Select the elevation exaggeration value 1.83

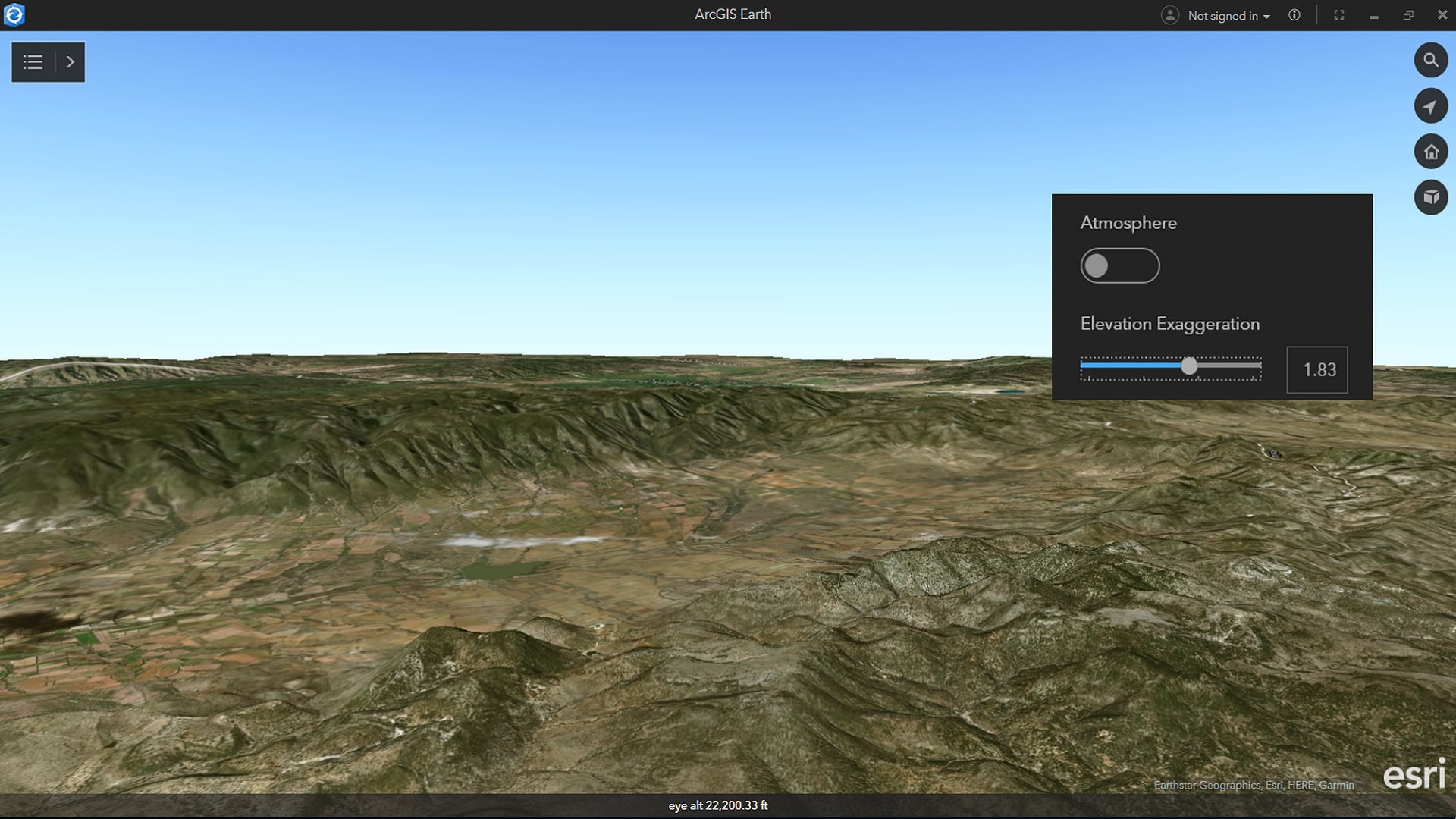click(x=1317, y=370)
